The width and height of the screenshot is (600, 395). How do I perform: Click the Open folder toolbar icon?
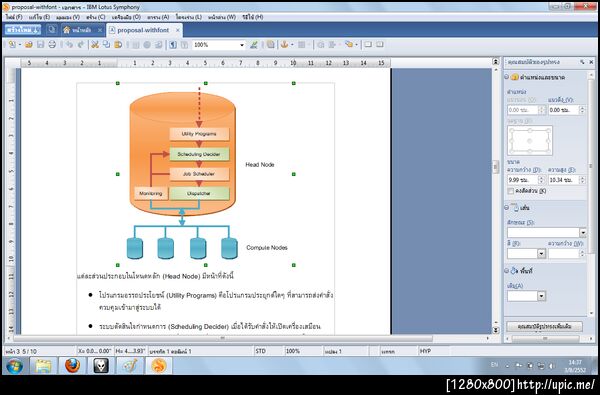(29, 45)
